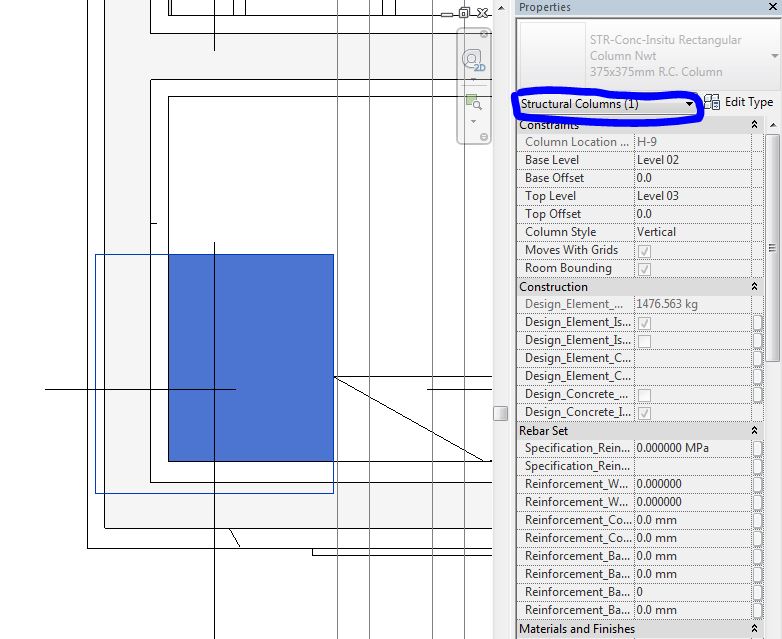Image resolution: width=782 pixels, height=639 pixels.
Task: Select the blue highlighted column in drawing
Action: [251, 358]
